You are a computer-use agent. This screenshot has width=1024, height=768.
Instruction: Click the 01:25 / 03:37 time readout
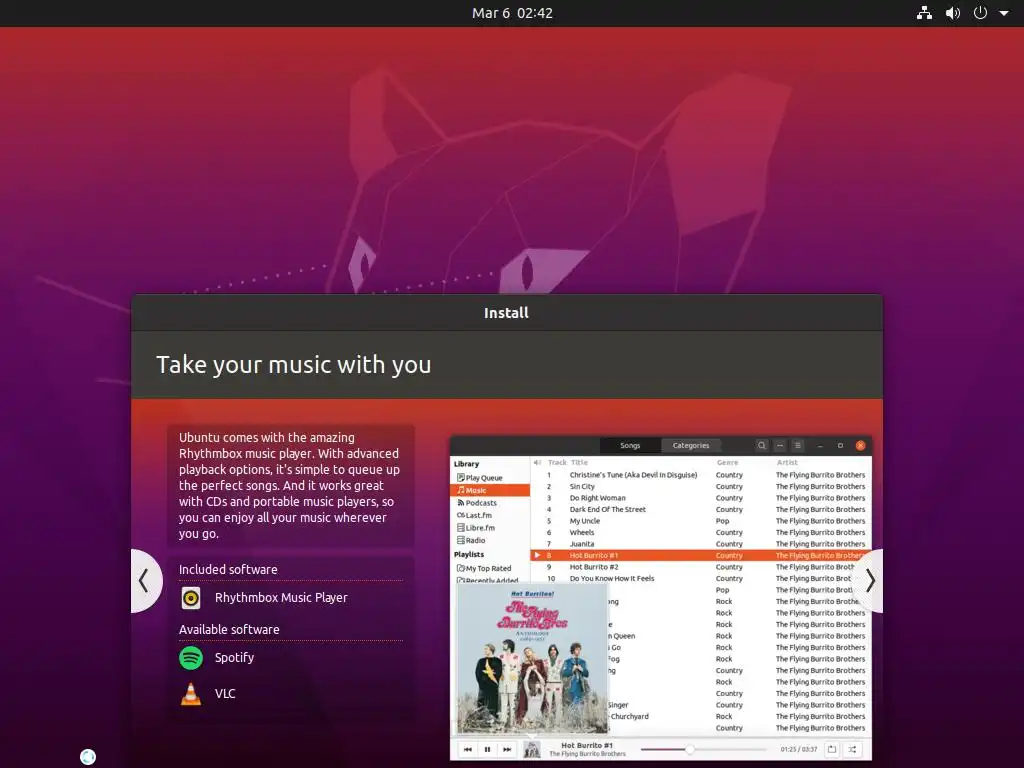tap(799, 750)
